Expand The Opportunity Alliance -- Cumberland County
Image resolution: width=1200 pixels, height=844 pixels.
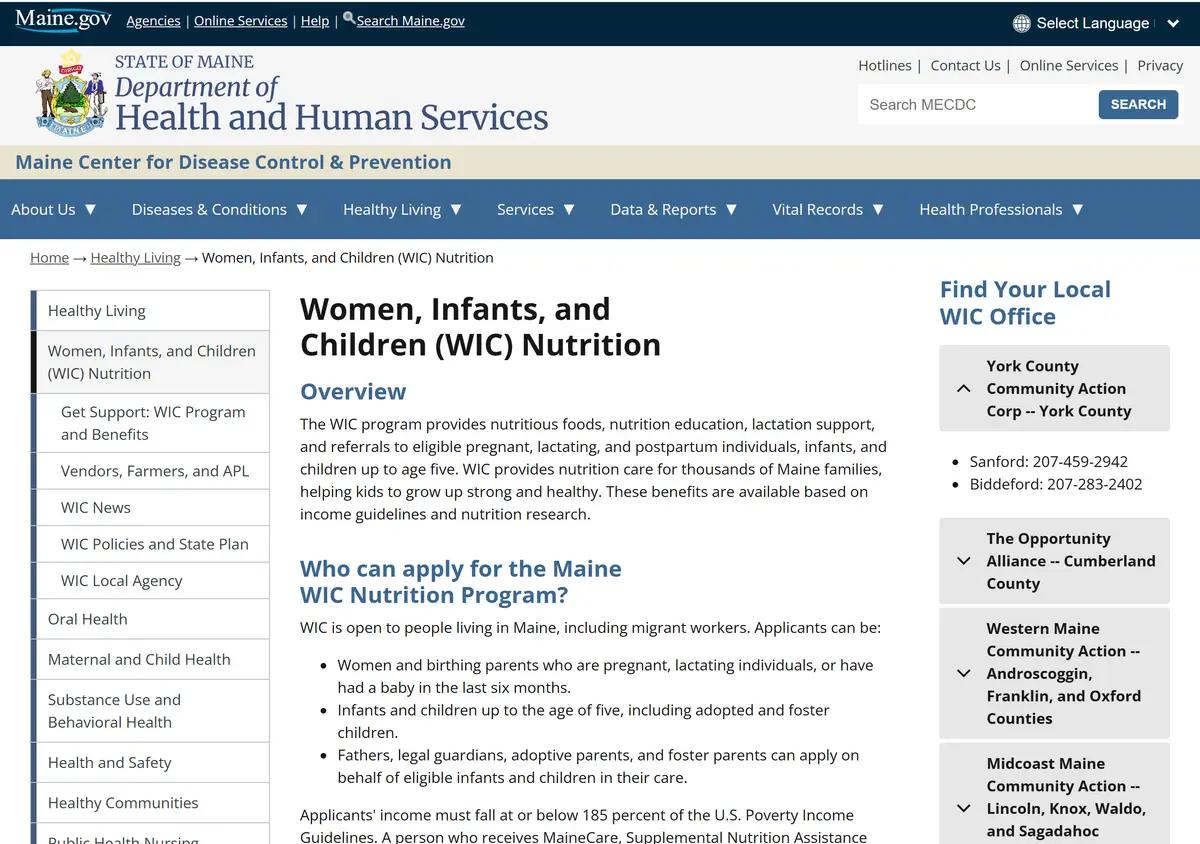pos(1054,561)
